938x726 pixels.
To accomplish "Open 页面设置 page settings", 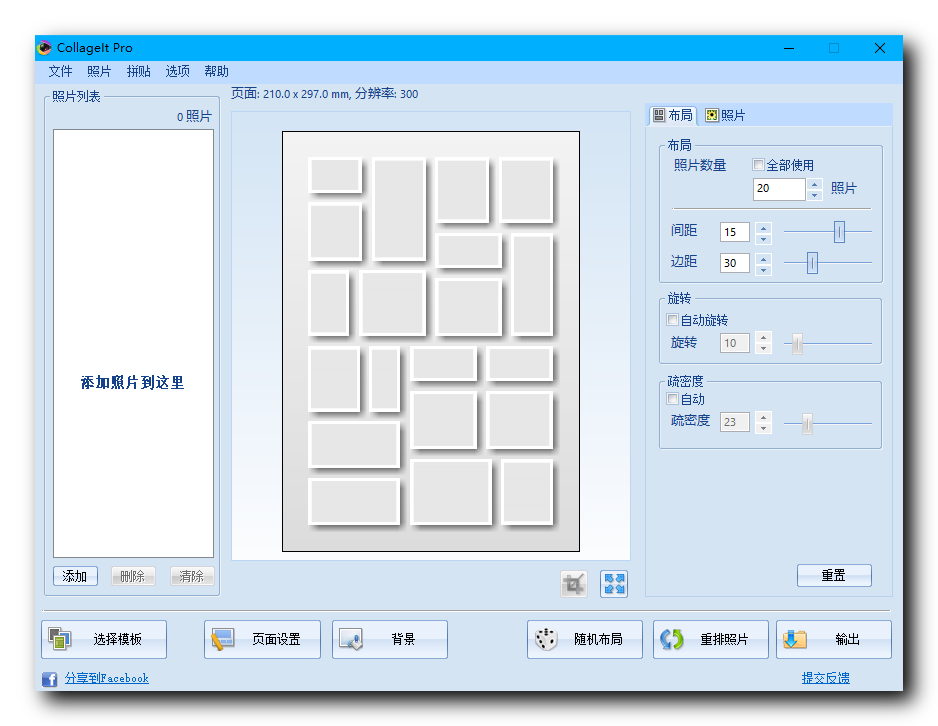I will click(262, 639).
